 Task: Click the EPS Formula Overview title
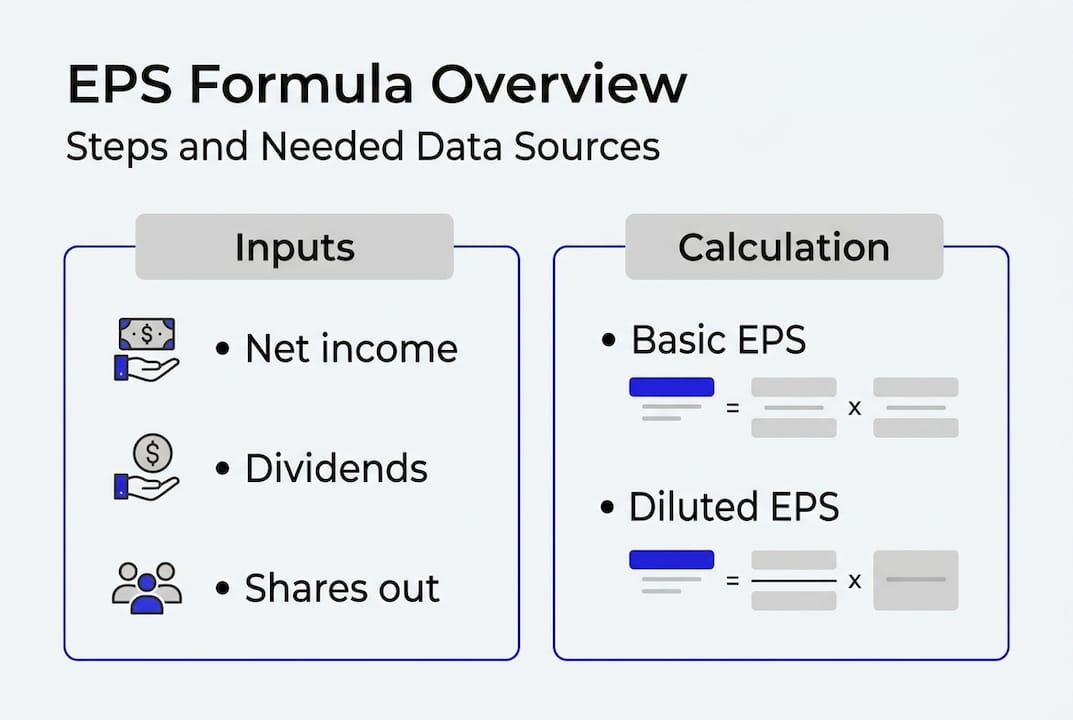376,86
